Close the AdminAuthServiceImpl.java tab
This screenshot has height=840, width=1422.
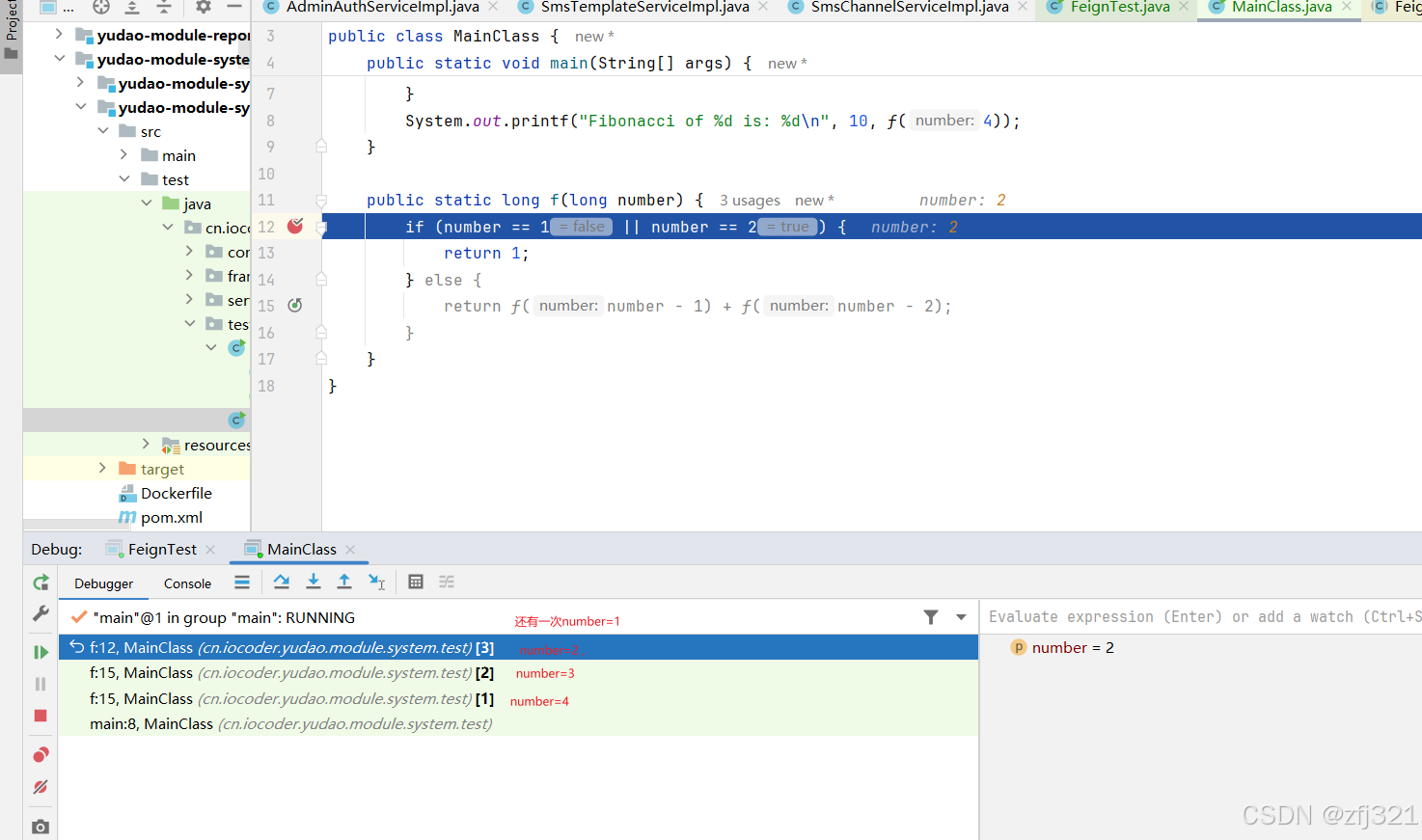[493, 7]
